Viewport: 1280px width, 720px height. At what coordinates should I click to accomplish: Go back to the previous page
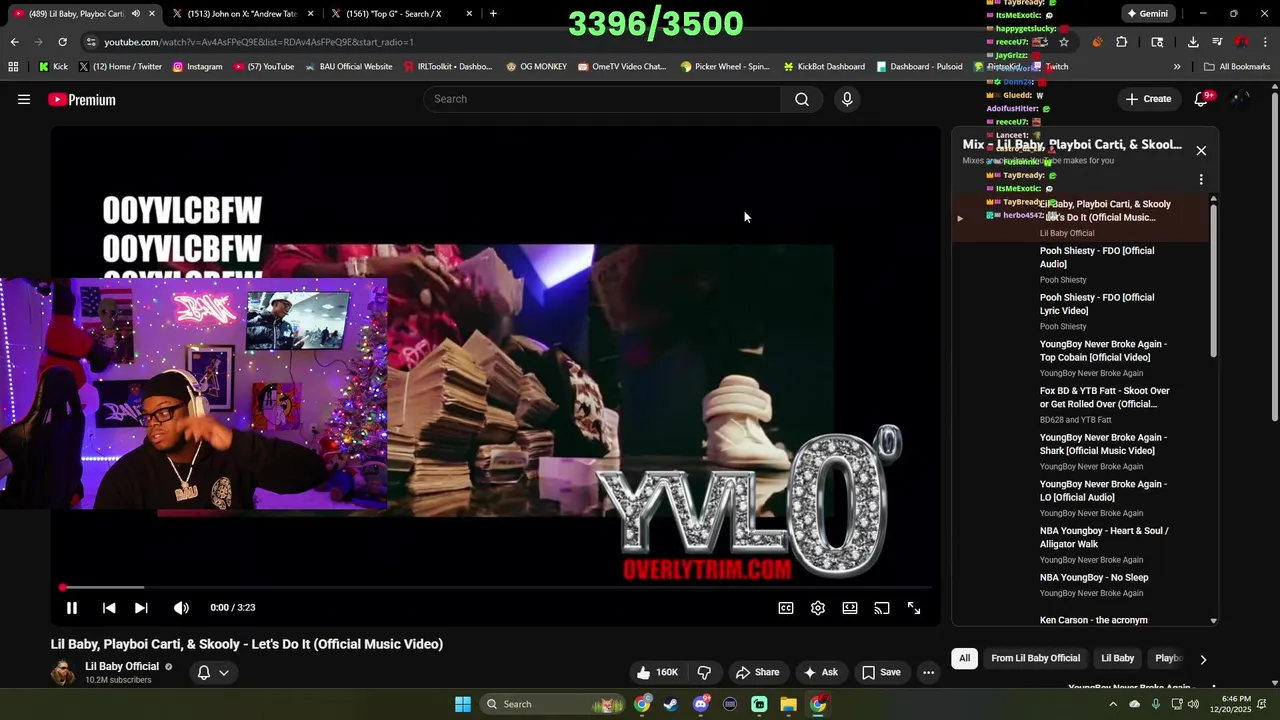tap(14, 42)
